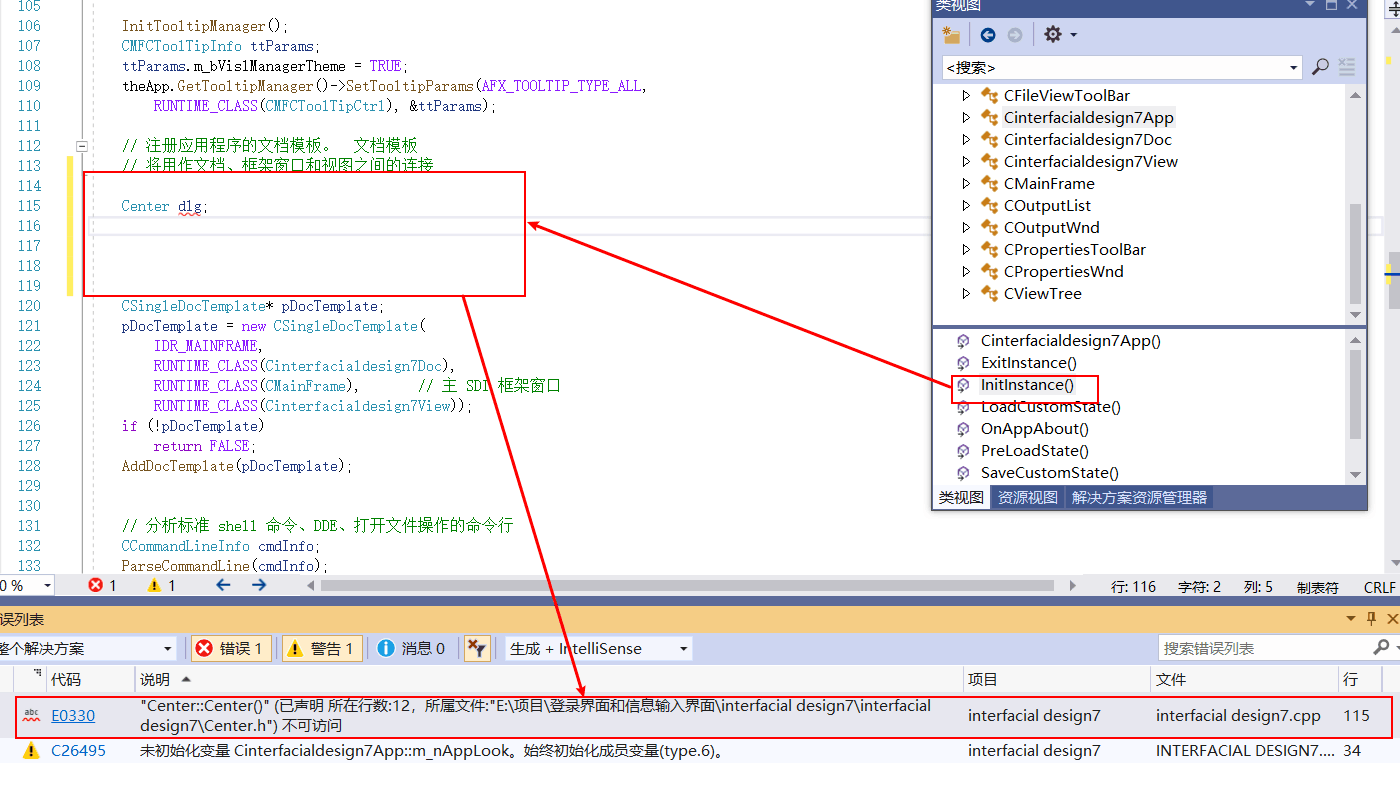Select COutputWnd class entry

click(x=1051, y=228)
